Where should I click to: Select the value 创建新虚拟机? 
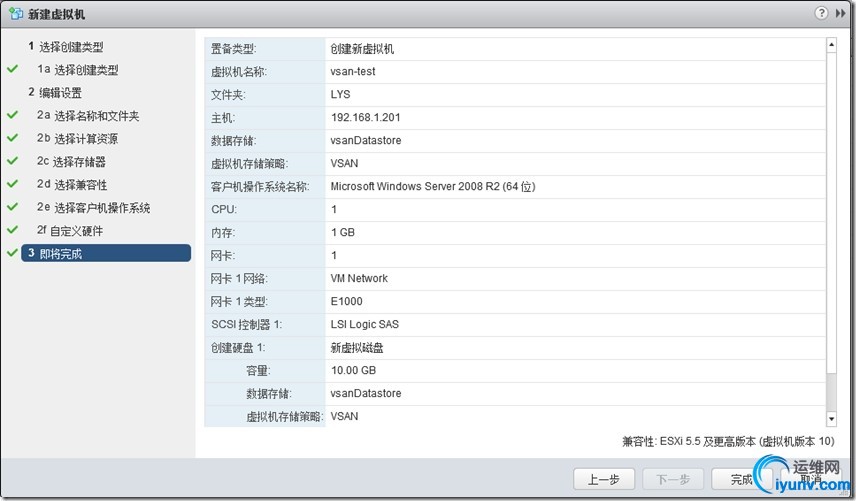coord(362,49)
